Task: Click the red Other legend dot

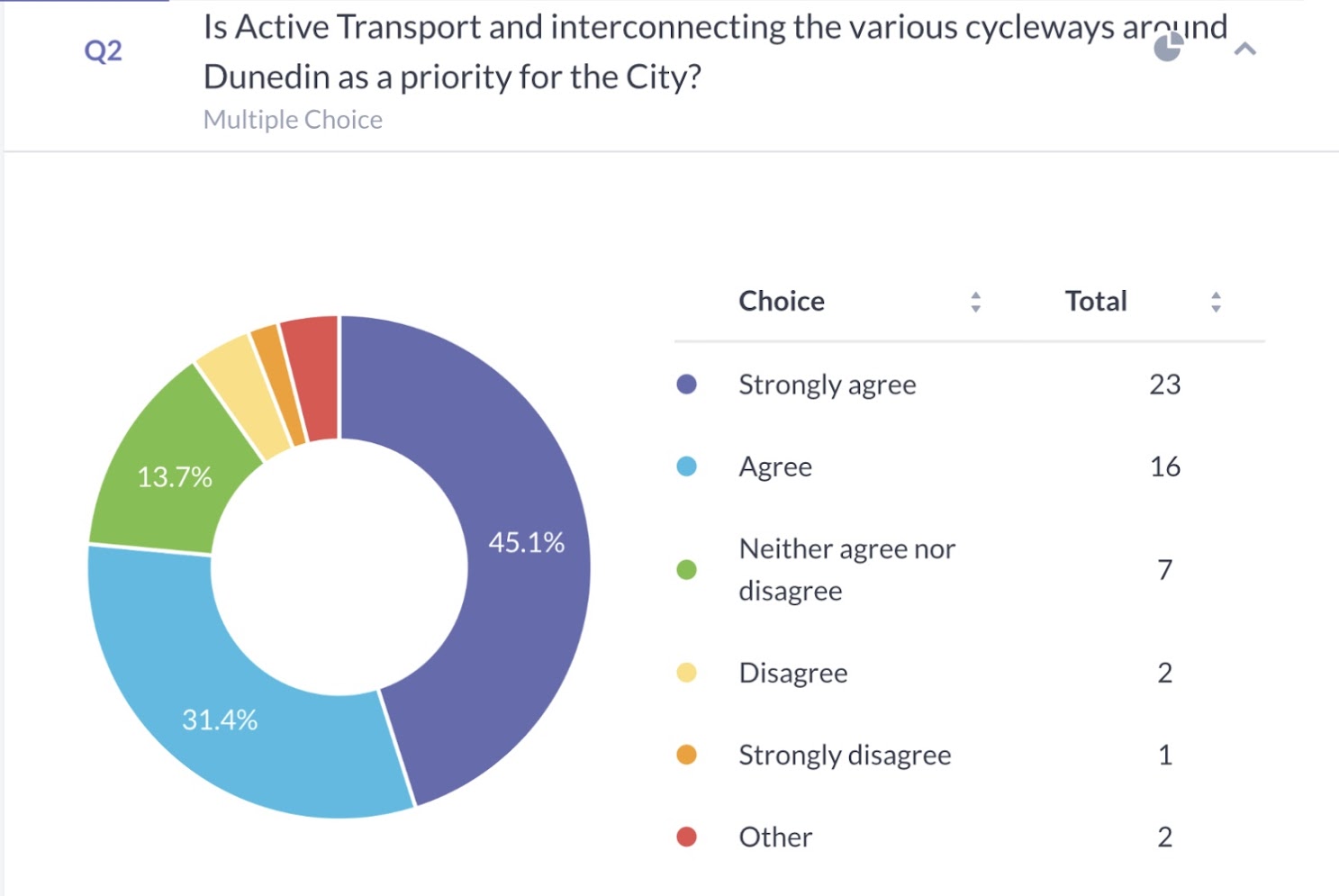Action: point(686,837)
